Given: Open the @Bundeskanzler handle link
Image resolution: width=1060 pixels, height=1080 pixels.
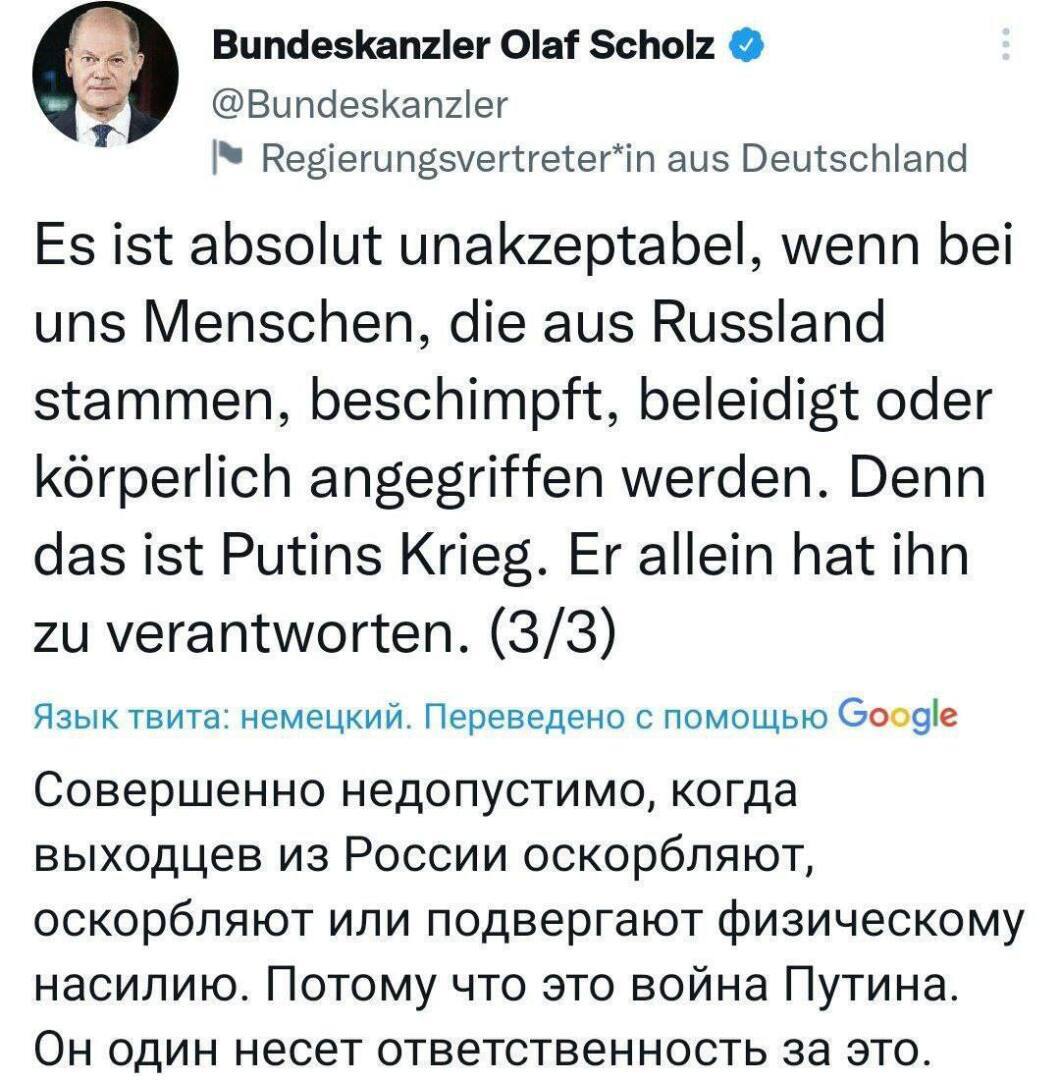Looking at the screenshot, I should tap(362, 103).
